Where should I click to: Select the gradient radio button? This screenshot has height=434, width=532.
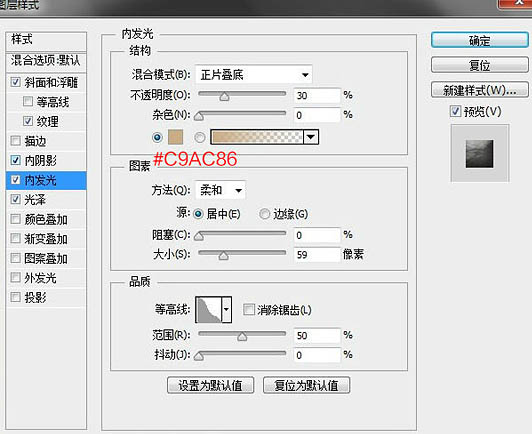[200, 137]
